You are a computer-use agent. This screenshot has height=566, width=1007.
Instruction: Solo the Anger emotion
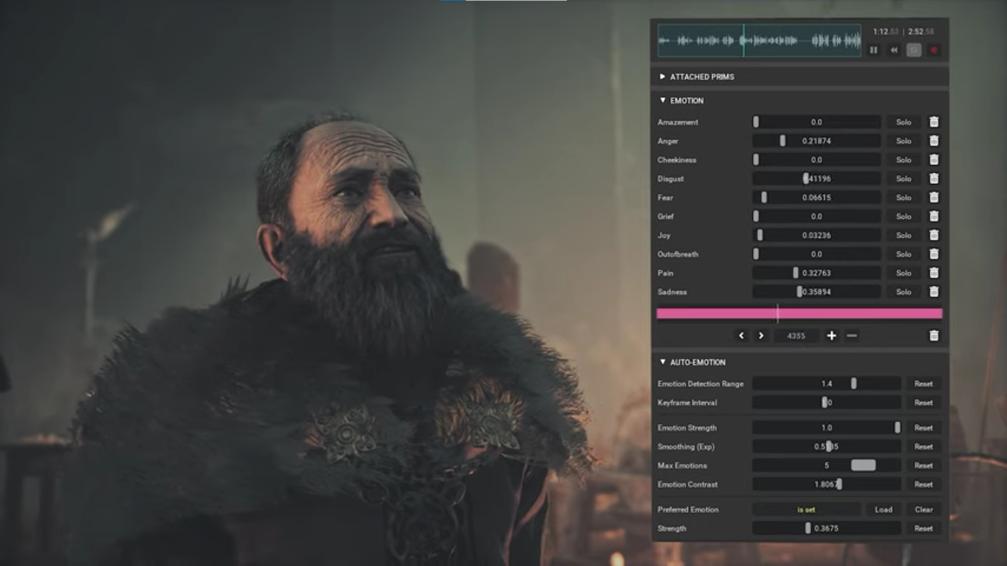[904, 141]
